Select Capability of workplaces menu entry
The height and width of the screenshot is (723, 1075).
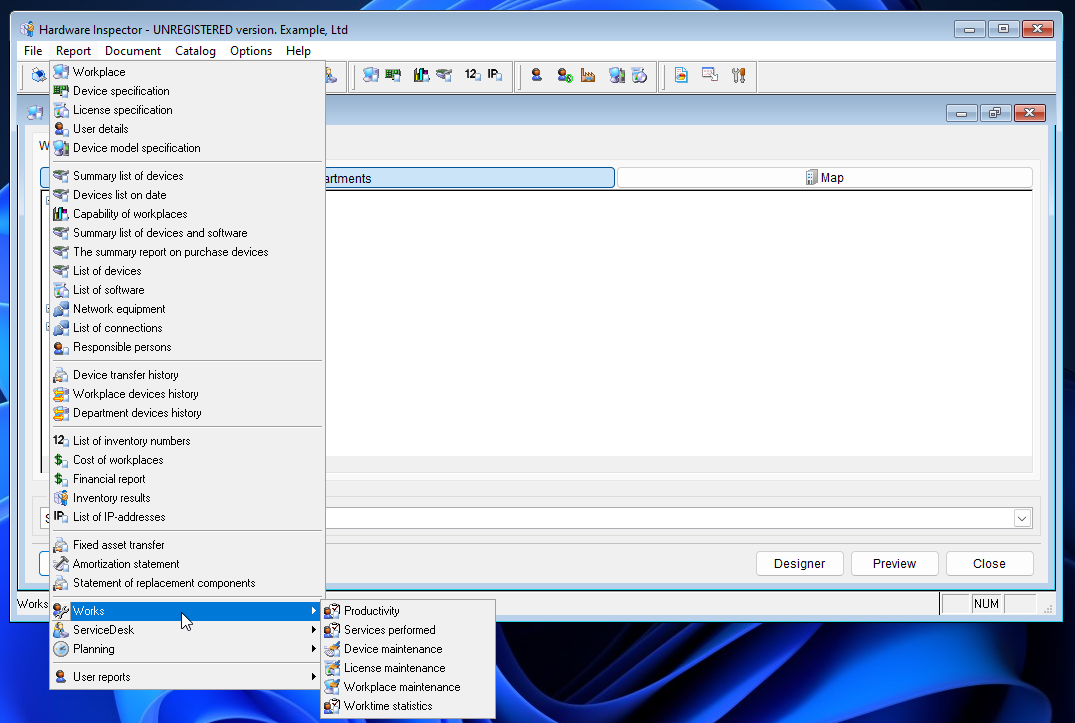pyautogui.click(x=187, y=214)
